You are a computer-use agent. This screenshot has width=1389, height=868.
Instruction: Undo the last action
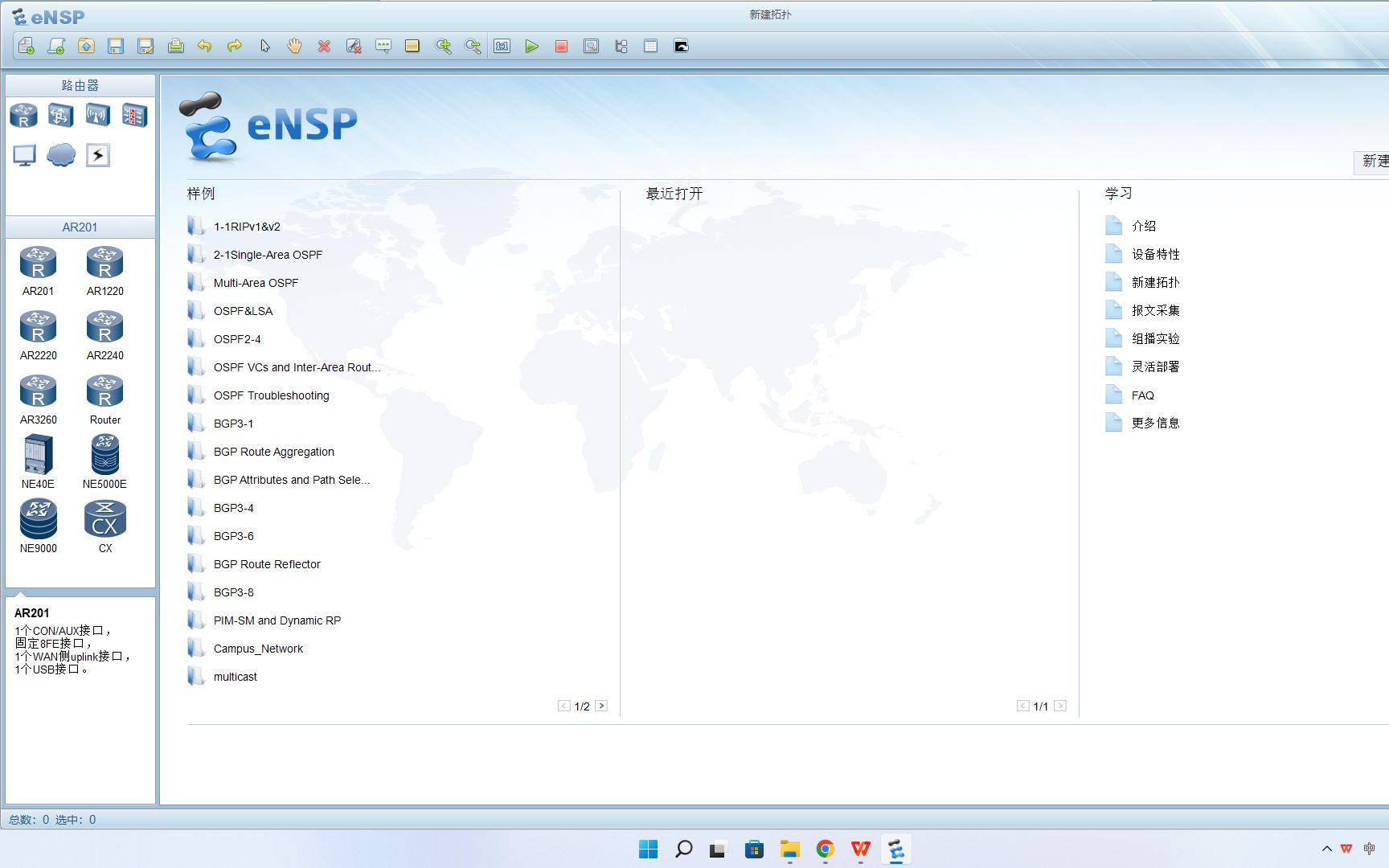point(205,46)
